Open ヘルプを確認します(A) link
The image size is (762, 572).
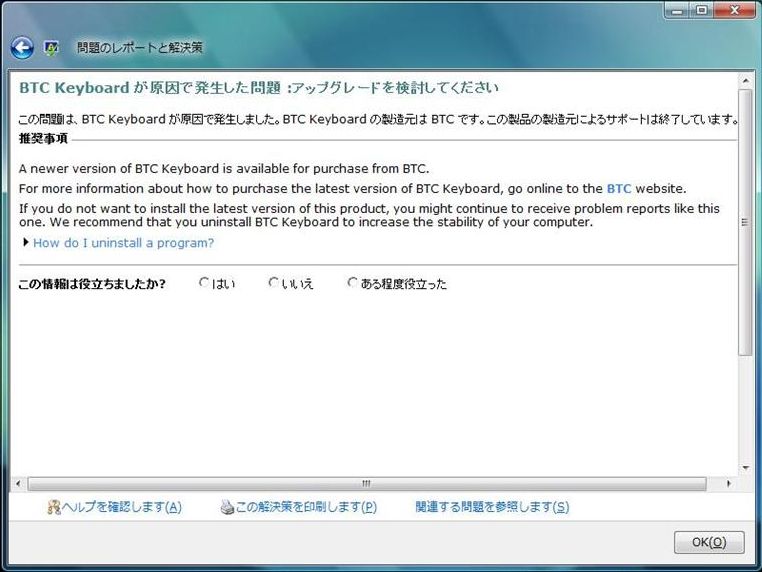pyautogui.click(x=122, y=507)
